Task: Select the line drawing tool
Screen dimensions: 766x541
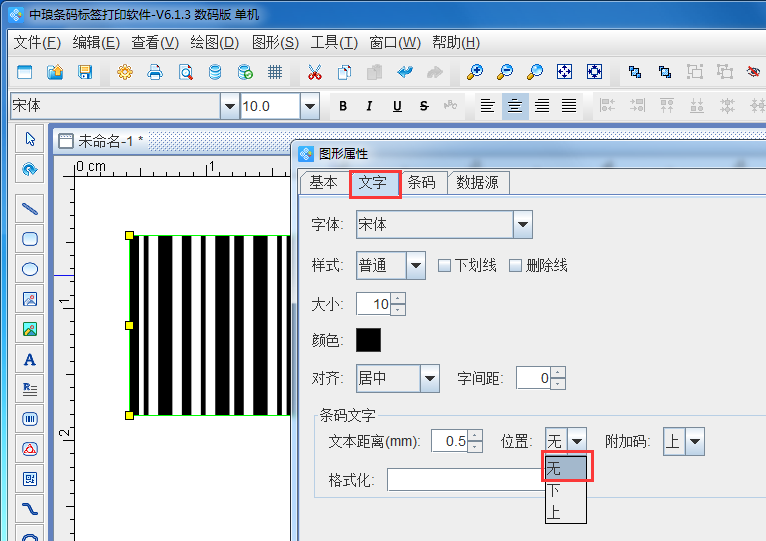Action: pyautogui.click(x=30, y=209)
